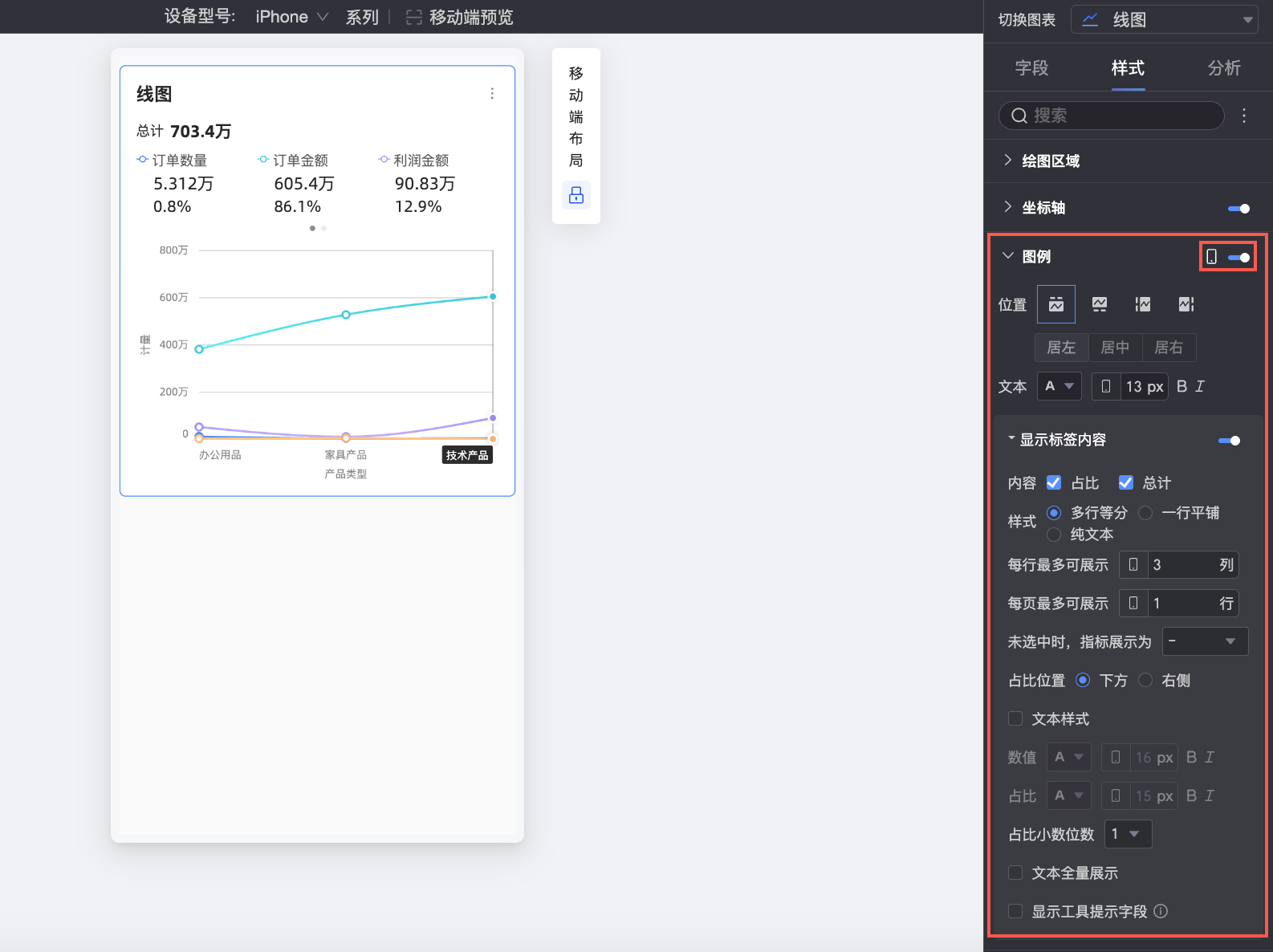Uncheck the 总计 content checkbox
The height and width of the screenshot is (952, 1273).
(x=1126, y=482)
